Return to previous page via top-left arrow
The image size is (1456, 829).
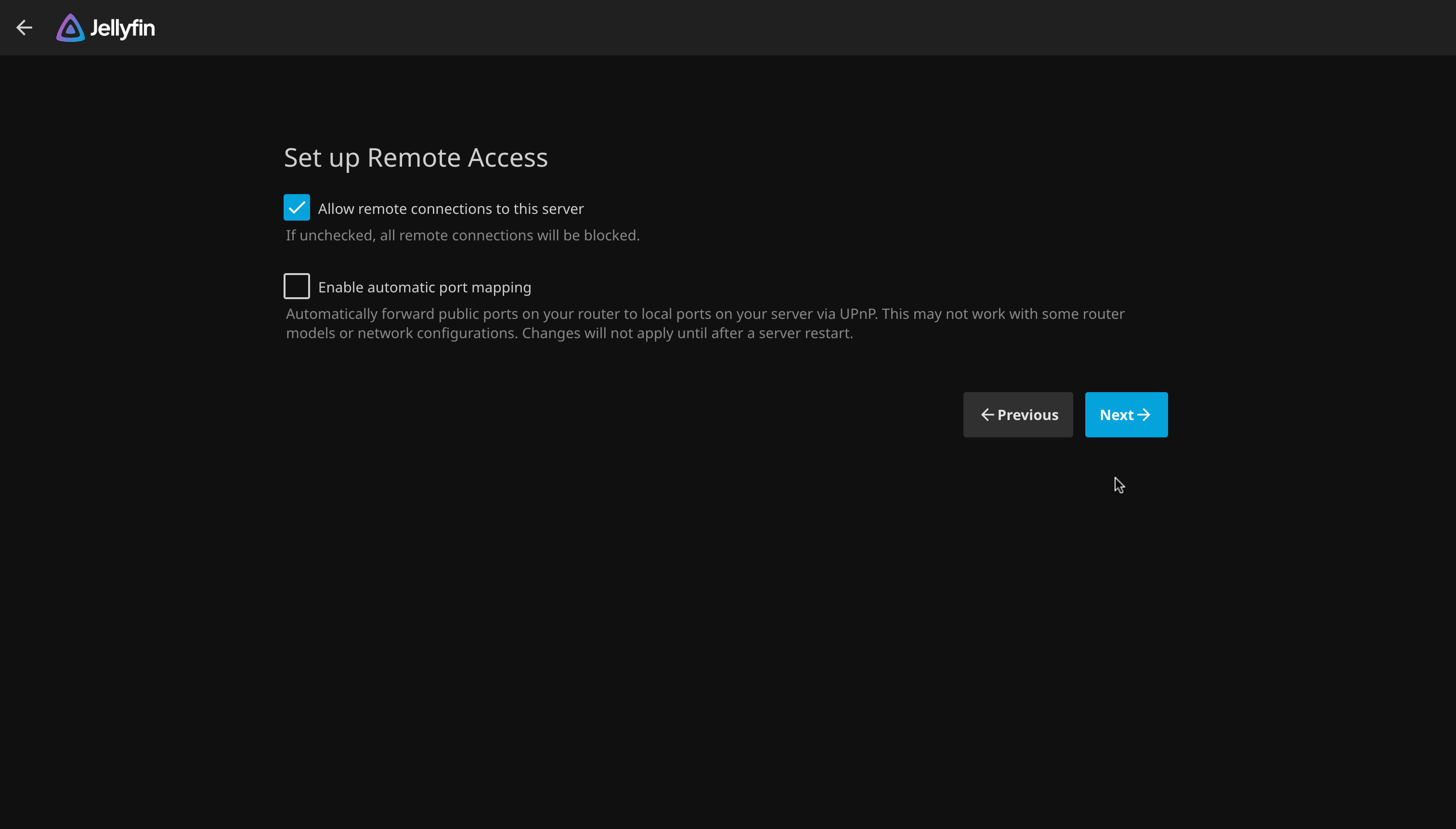(25, 27)
